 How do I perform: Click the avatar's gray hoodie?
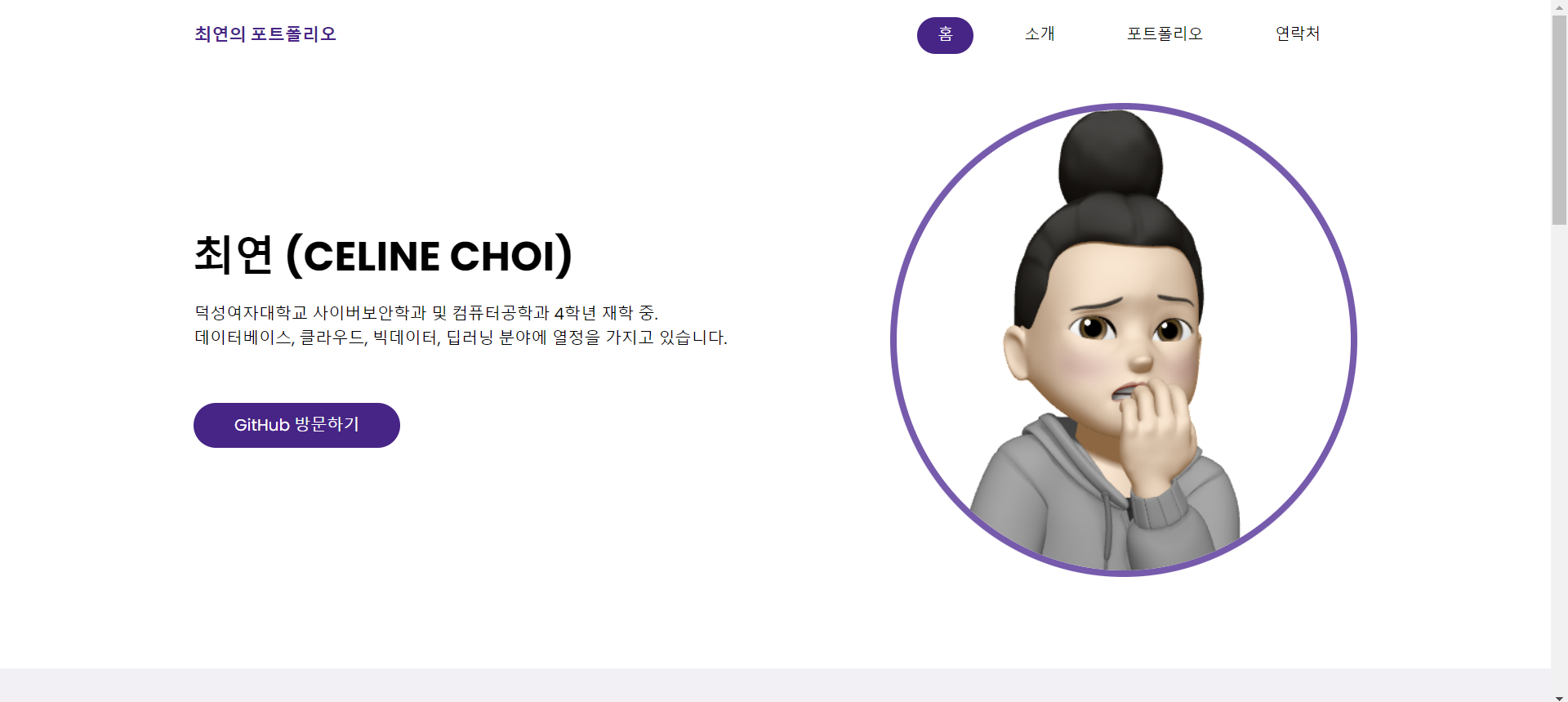[1053, 507]
